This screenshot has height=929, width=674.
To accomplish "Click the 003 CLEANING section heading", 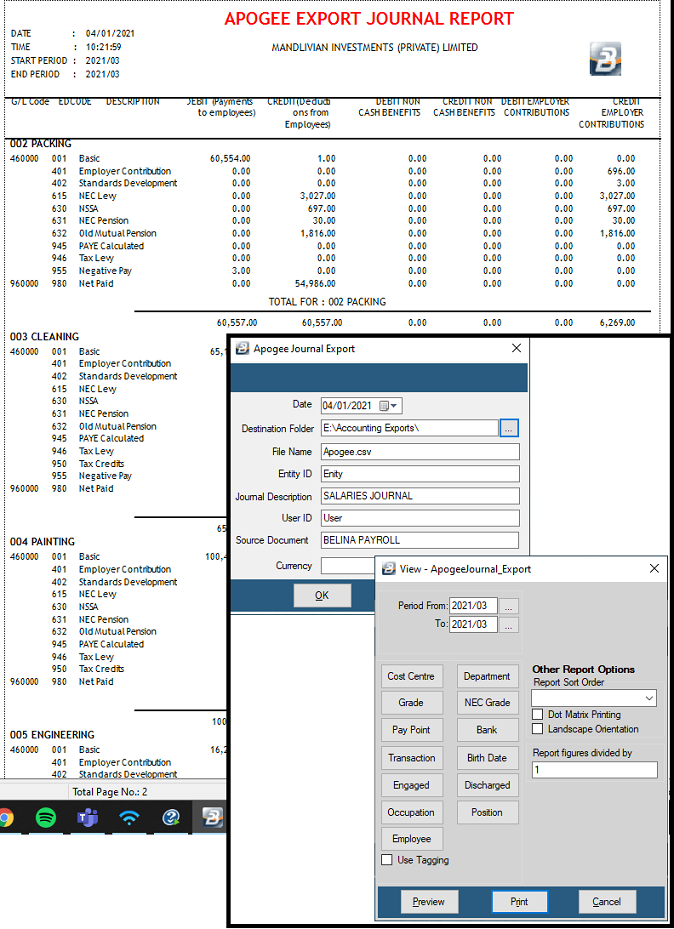I will pyautogui.click(x=44, y=337).
